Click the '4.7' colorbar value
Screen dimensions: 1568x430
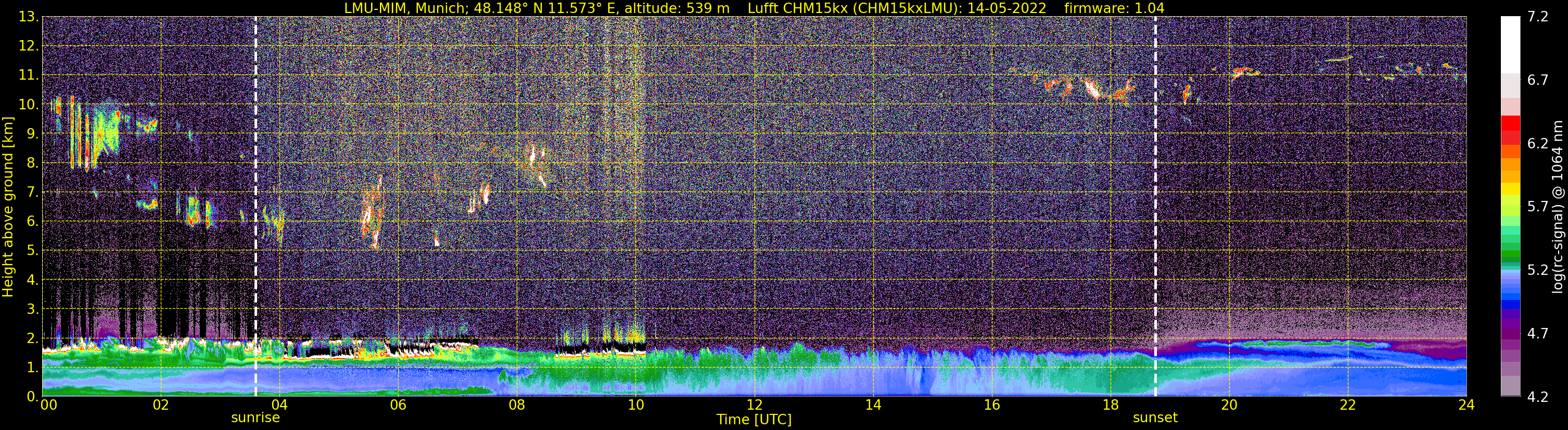(1538, 333)
